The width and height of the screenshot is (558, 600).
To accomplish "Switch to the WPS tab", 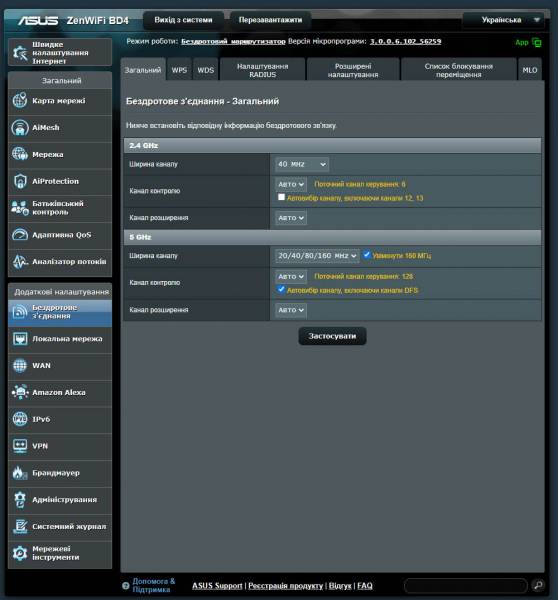I will 179,70.
